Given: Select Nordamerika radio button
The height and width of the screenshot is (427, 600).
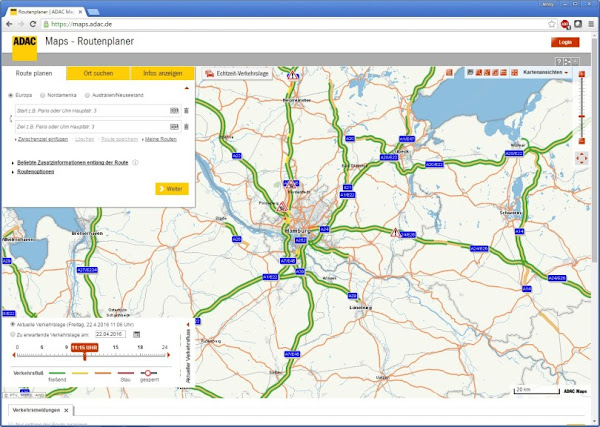Looking at the screenshot, I should click(x=42, y=95).
